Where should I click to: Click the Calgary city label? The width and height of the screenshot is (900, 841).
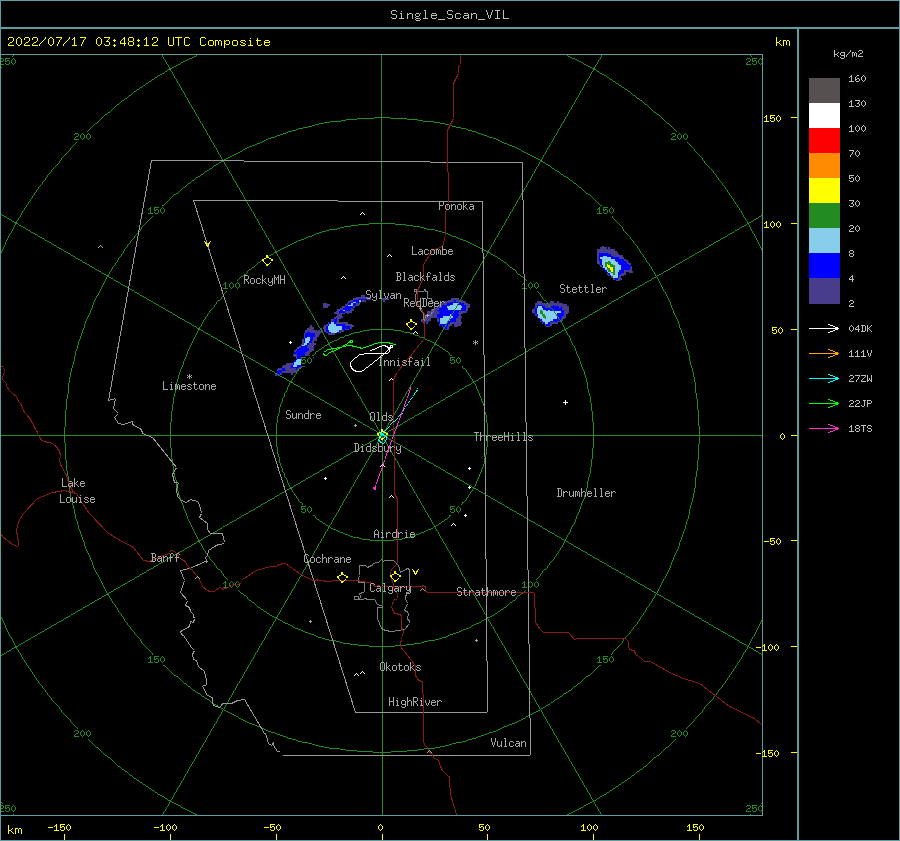tap(390, 588)
